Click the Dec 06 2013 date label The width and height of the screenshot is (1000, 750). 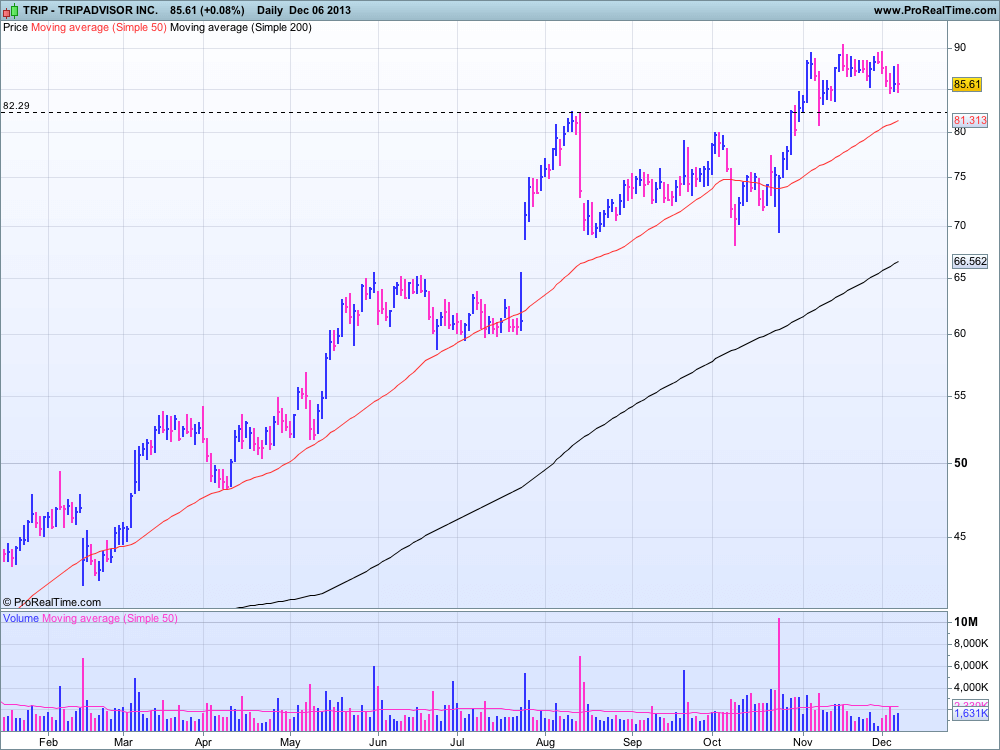tap(320, 10)
